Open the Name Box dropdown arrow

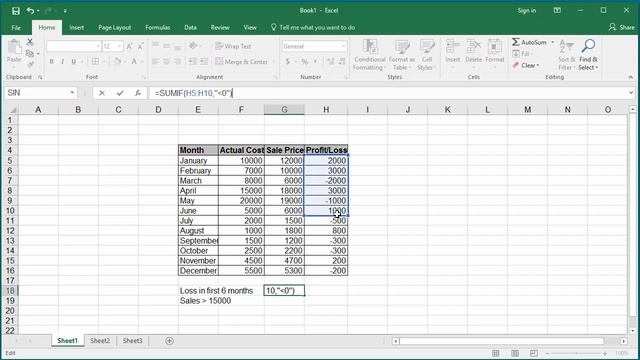point(72,93)
